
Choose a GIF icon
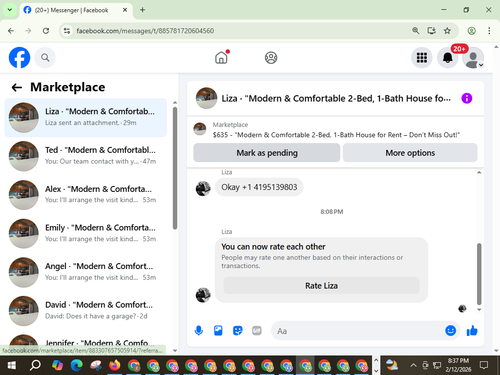point(257,331)
